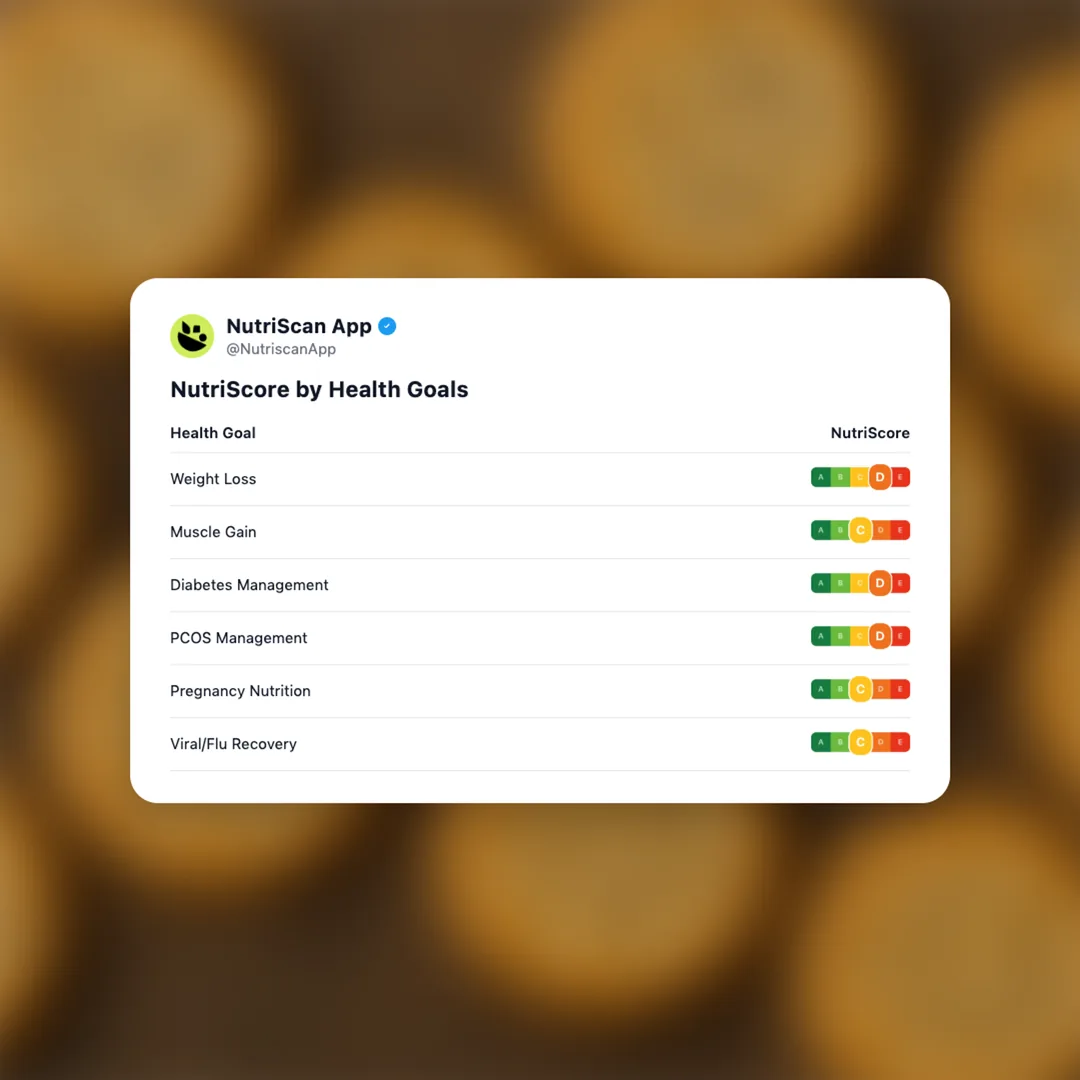Screen dimensions: 1080x1080
Task: Click the NutriScore by Health Goals title
Action: tap(319, 390)
